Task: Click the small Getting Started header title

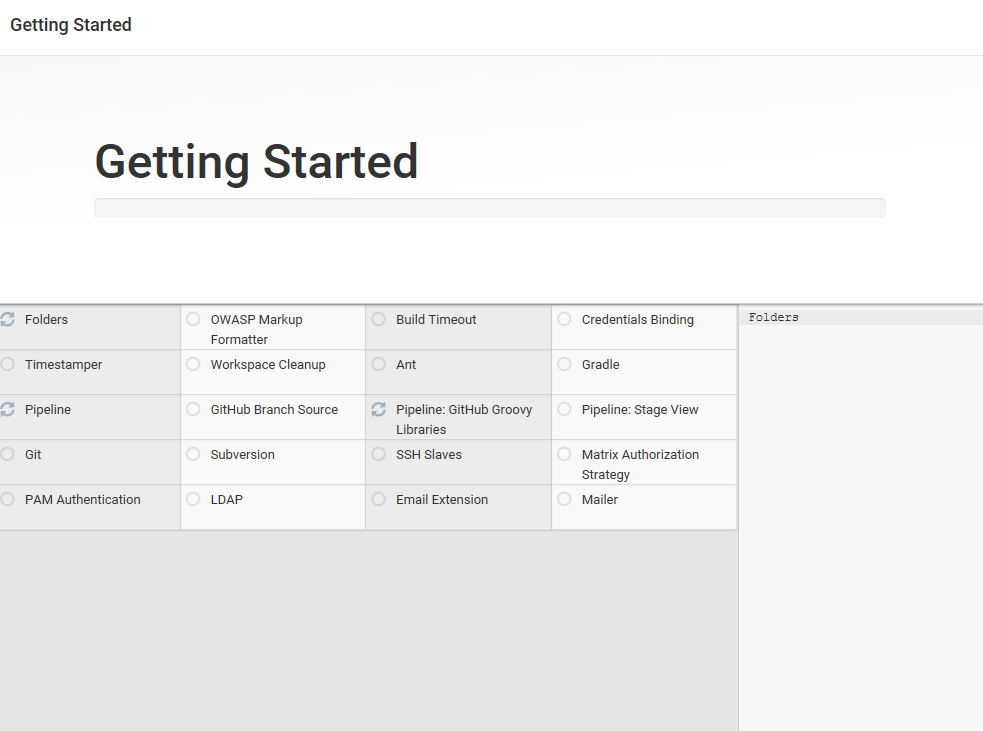Action: (71, 25)
